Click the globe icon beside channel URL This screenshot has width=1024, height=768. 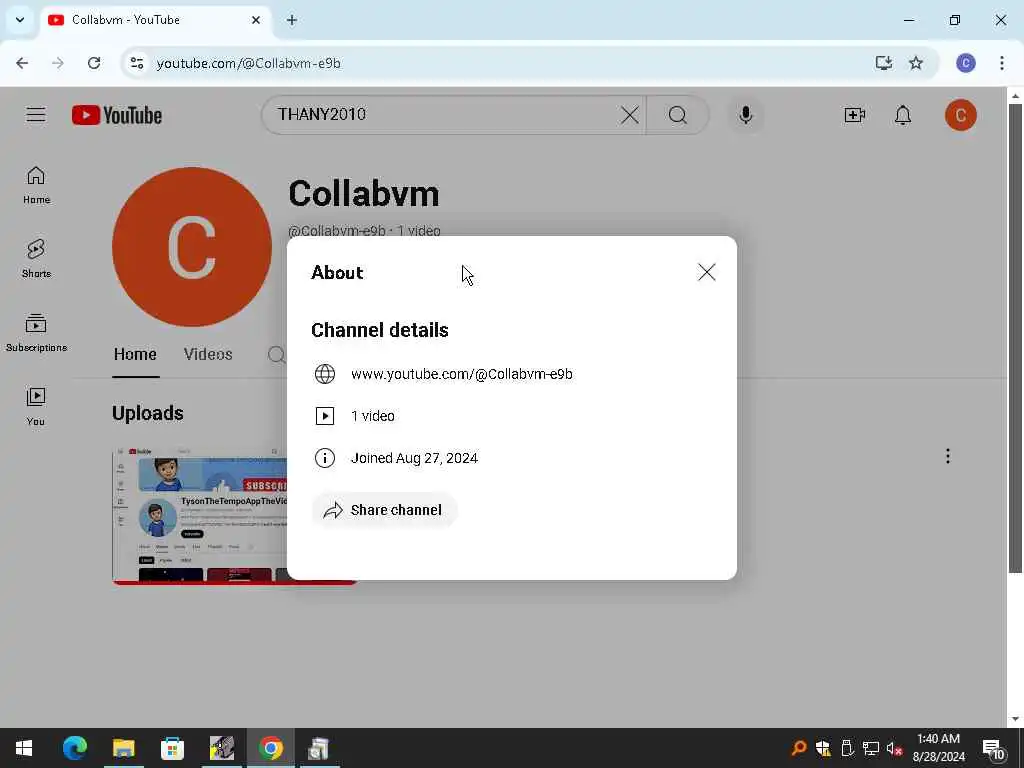[325, 374]
